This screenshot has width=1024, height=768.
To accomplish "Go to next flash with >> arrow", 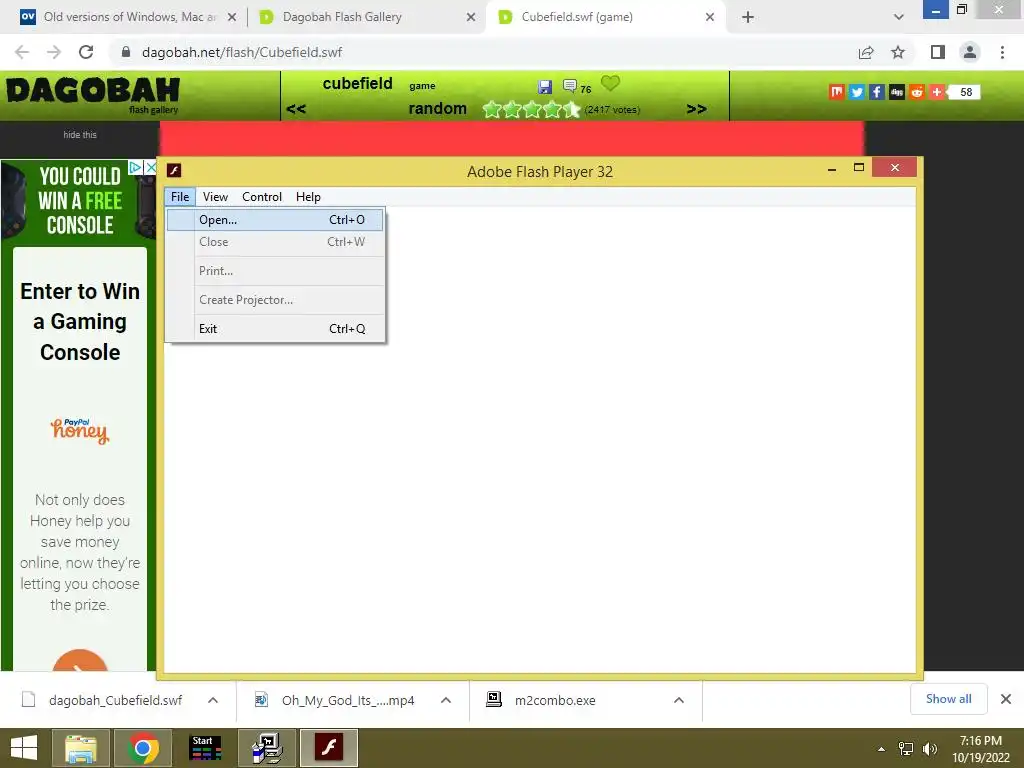I will [x=696, y=109].
